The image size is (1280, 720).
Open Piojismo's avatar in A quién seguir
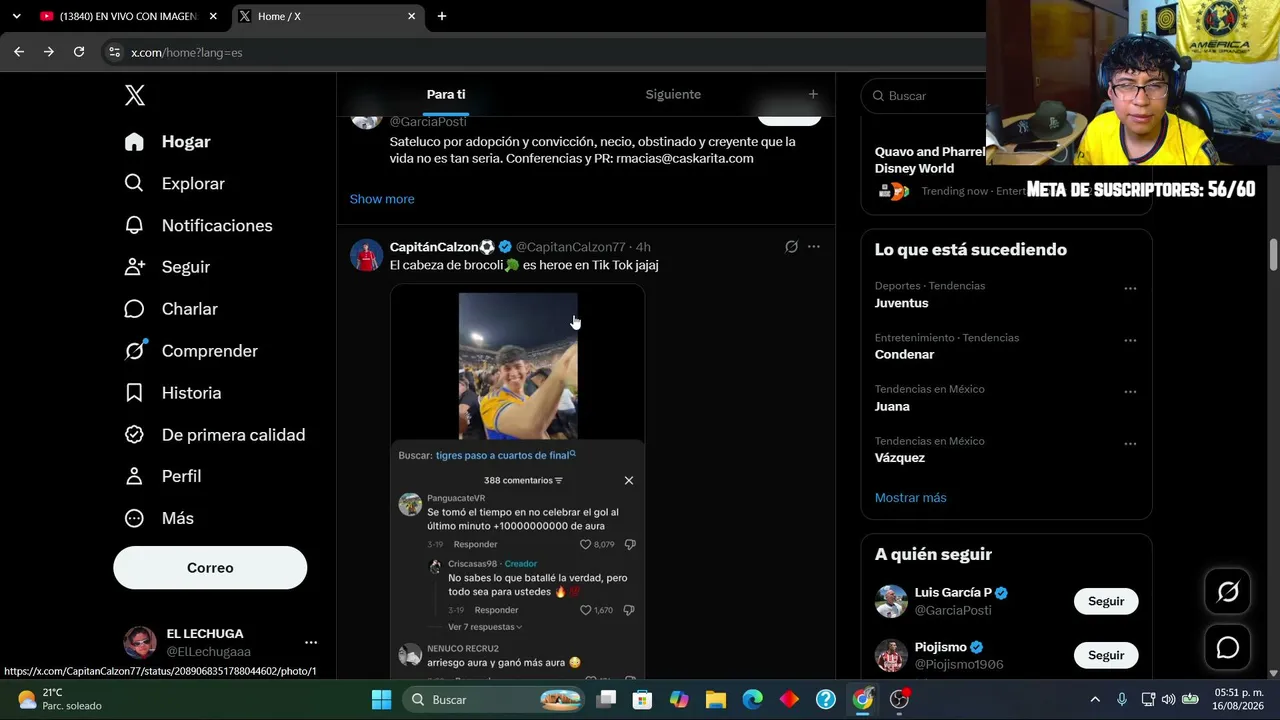(x=891, y=655)
